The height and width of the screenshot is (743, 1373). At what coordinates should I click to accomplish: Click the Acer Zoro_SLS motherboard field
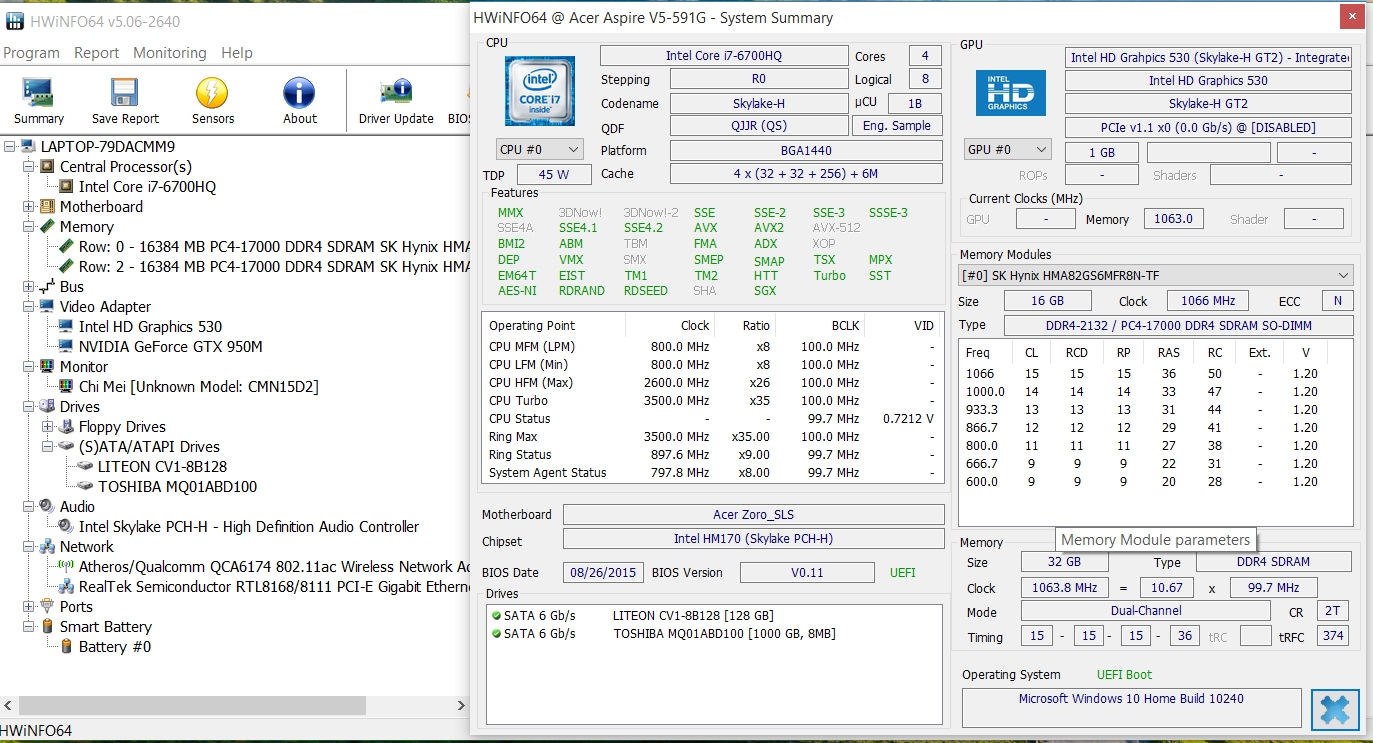click(754, 515)
